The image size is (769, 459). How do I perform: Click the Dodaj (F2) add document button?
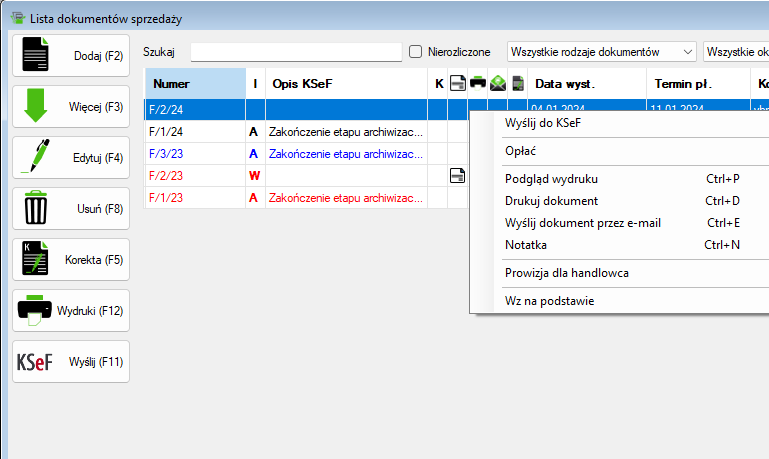(71, 56)
